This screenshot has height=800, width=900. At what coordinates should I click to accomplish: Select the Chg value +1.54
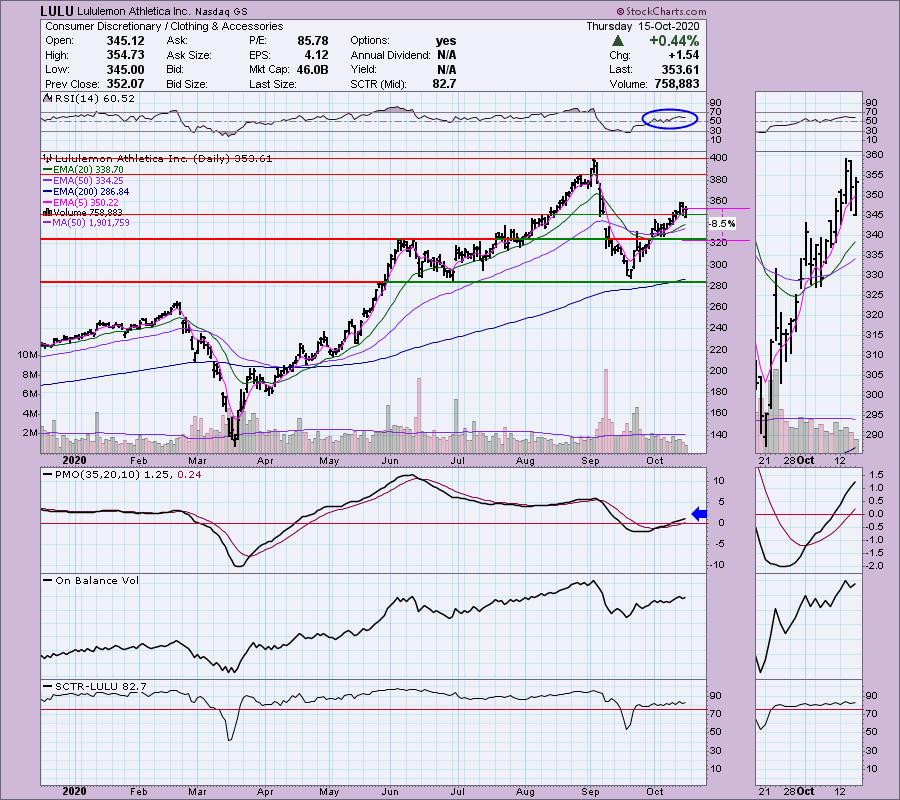click(x=684, y=55)
